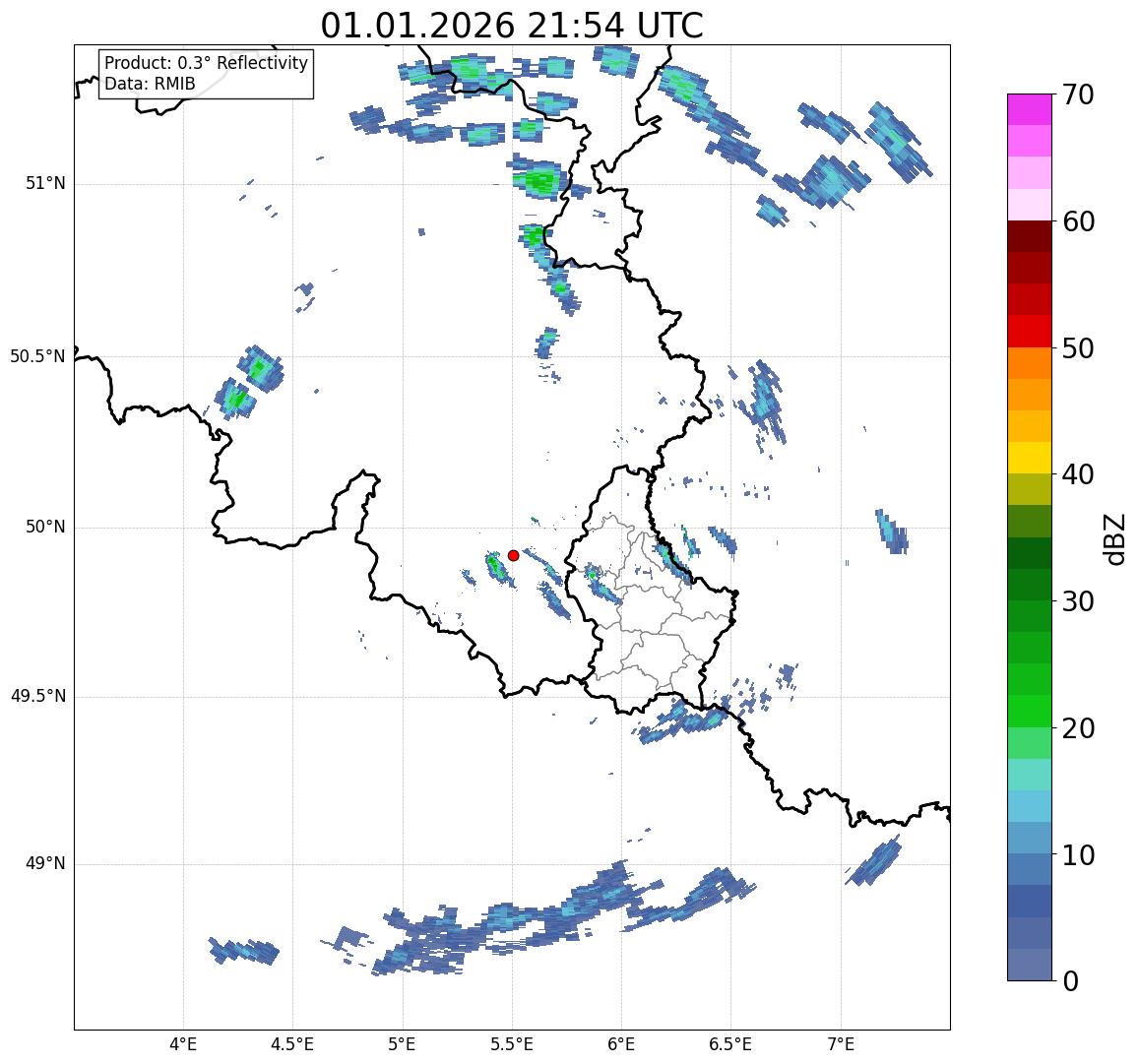
Task: Pick the olive swatch just below 40 dBZ
Action: tap(1030, 489)
